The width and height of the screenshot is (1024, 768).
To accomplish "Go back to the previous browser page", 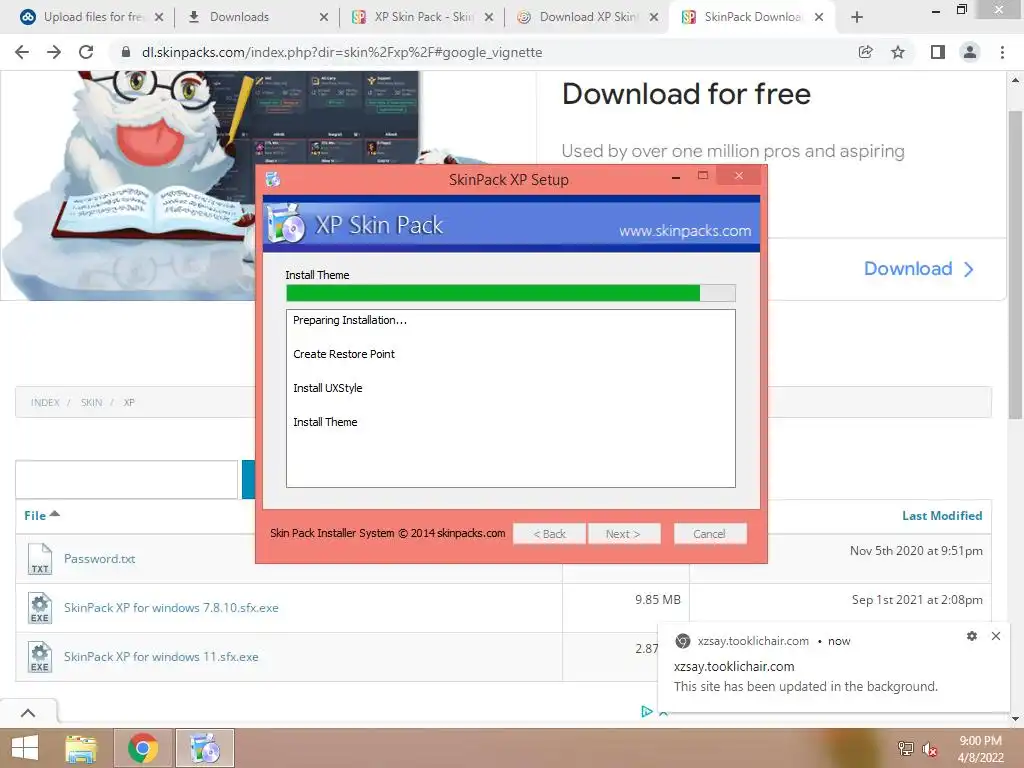I will 22,52.
